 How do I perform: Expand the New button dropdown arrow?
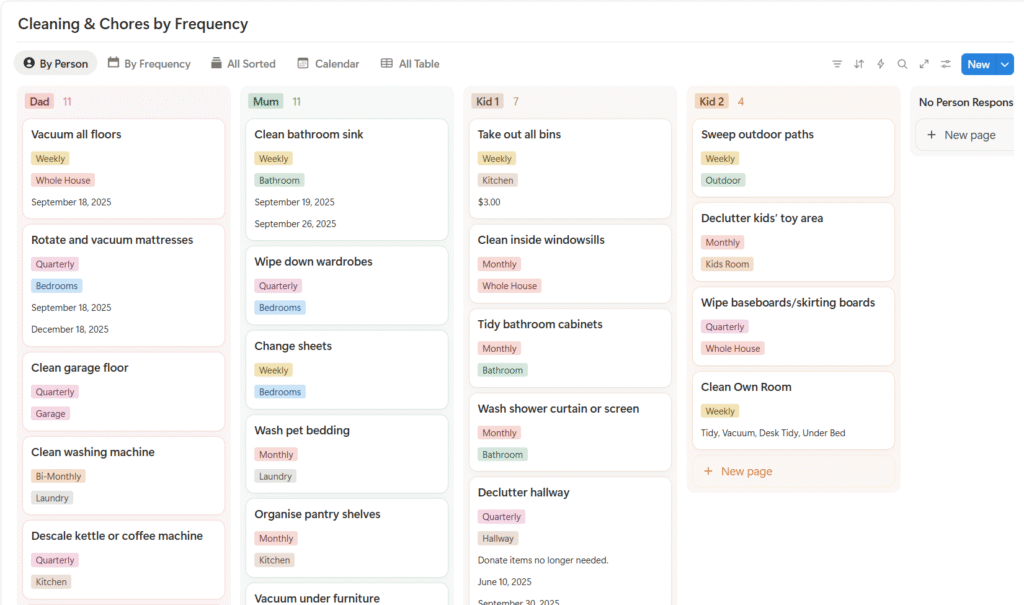[1004, 64]
